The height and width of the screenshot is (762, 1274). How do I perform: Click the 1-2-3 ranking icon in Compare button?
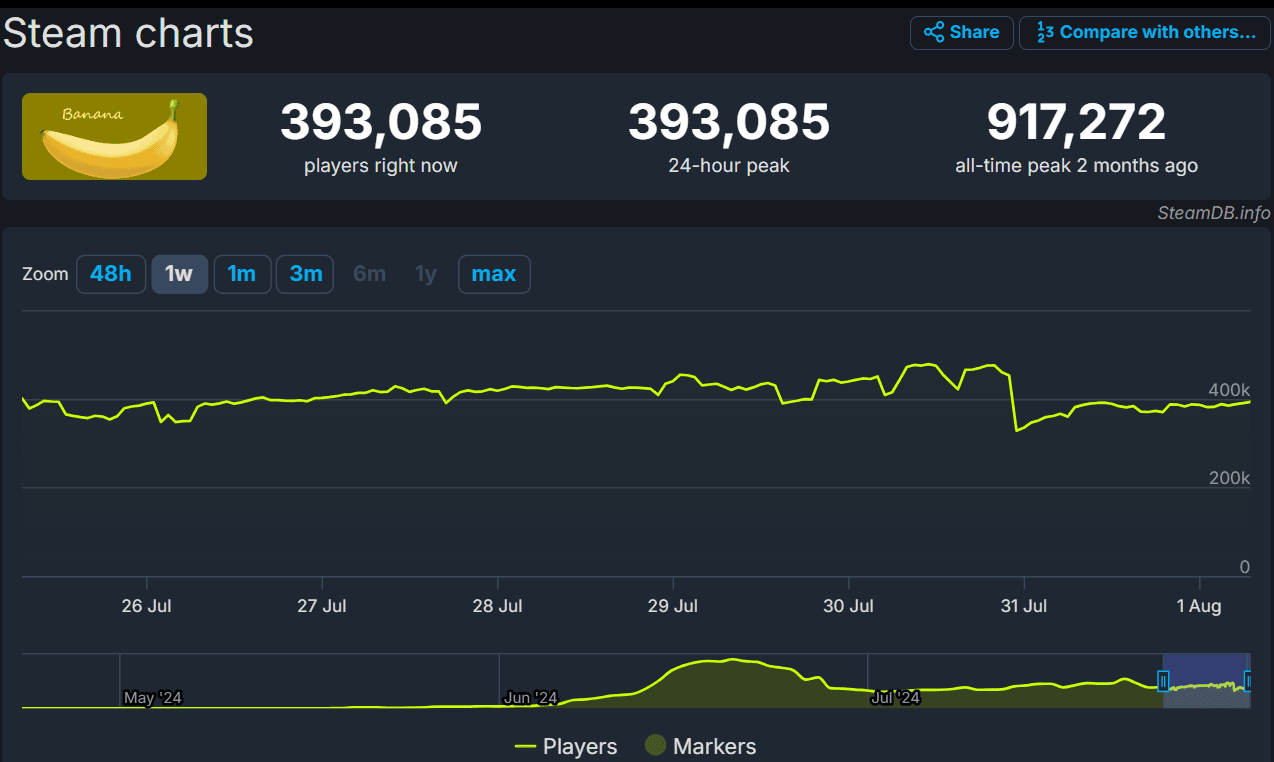[1045, 32]
